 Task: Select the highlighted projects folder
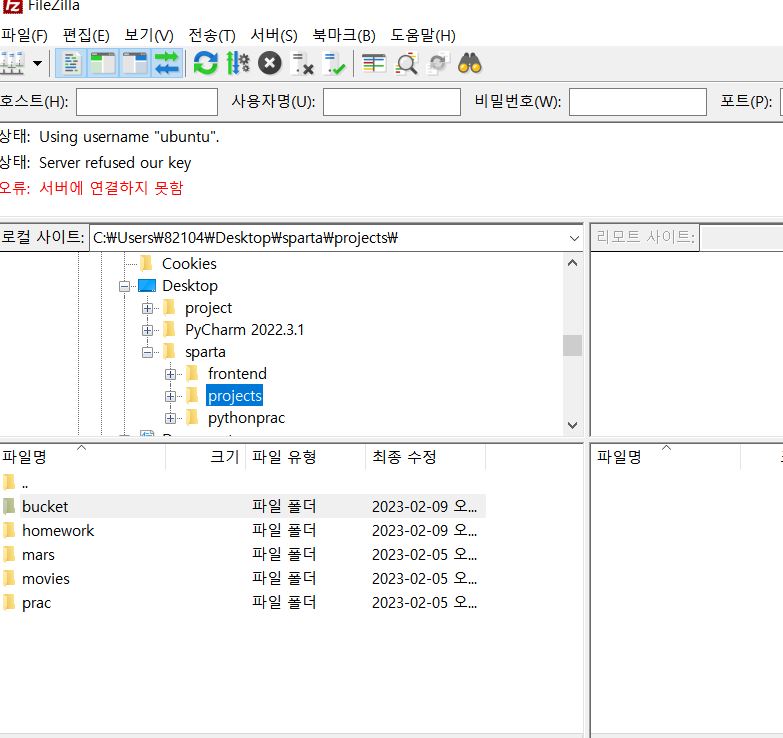tap(234, 395)
